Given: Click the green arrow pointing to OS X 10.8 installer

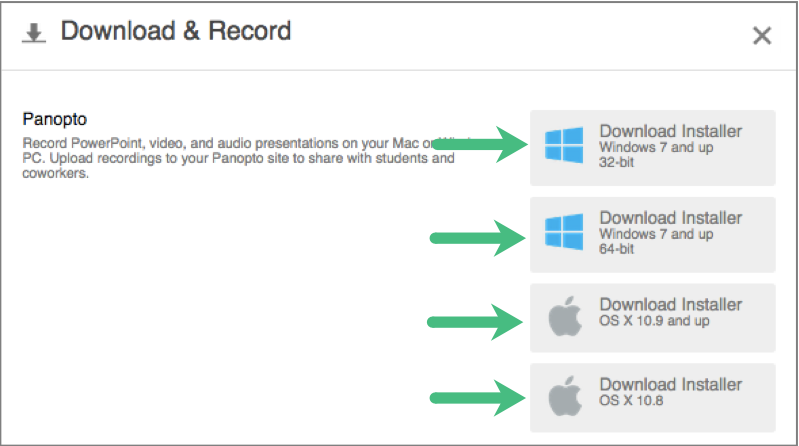Looking at the screenshot, I should (477, 398).
